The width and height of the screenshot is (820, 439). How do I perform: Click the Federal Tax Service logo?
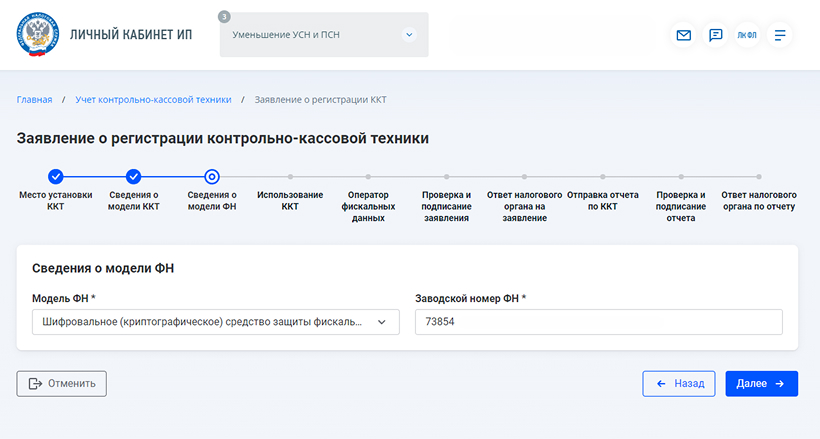pyautogui.click(x=37, y=35)
